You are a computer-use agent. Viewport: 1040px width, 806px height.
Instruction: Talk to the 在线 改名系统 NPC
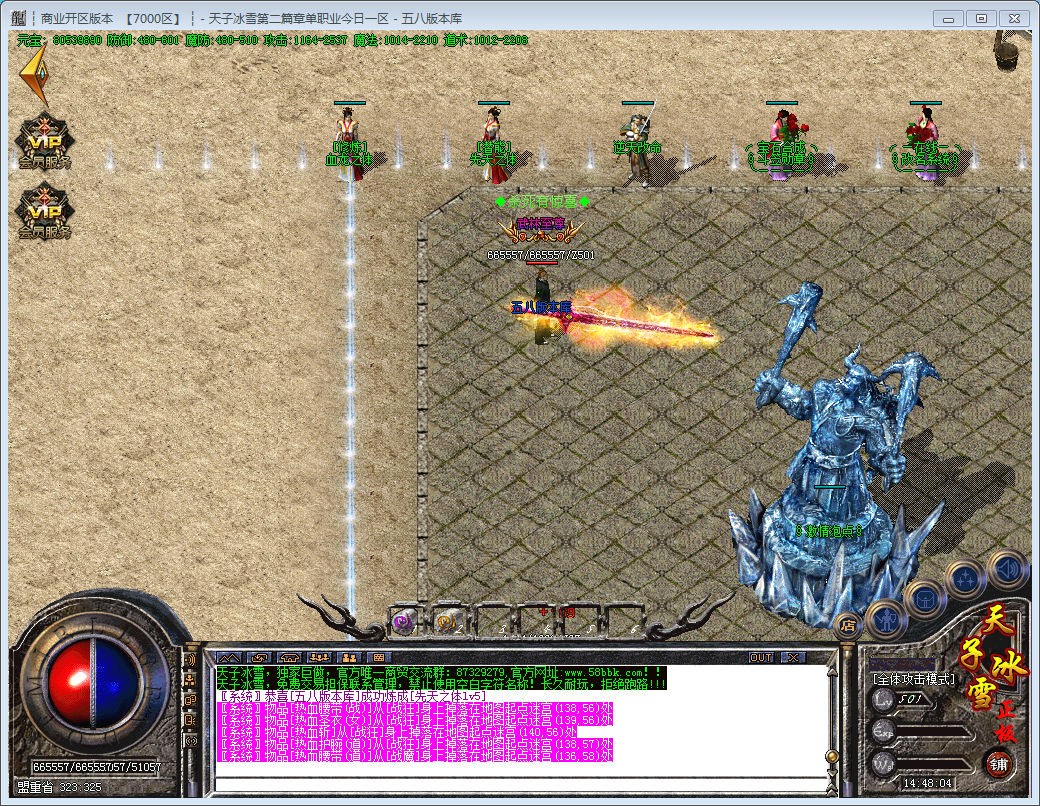(x=925, y=146)
